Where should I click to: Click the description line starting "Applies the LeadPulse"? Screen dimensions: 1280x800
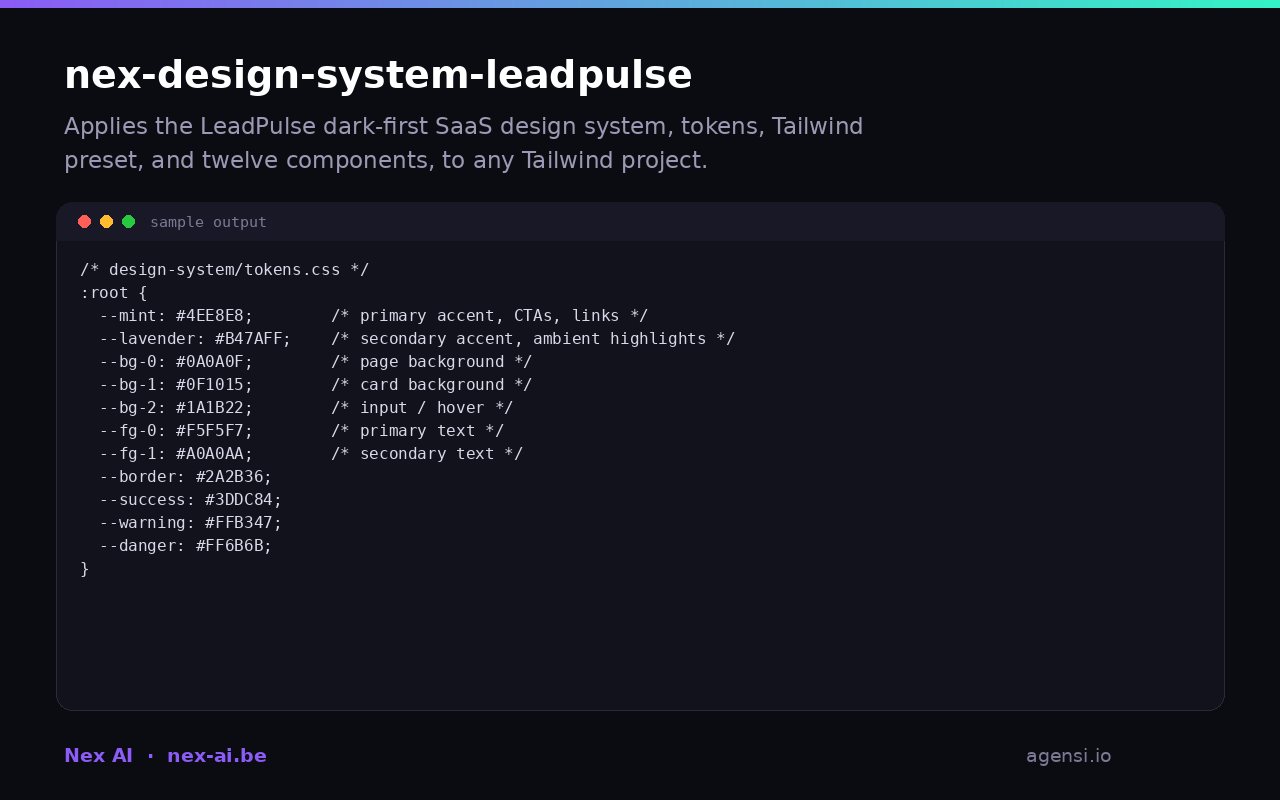[464, 127]
